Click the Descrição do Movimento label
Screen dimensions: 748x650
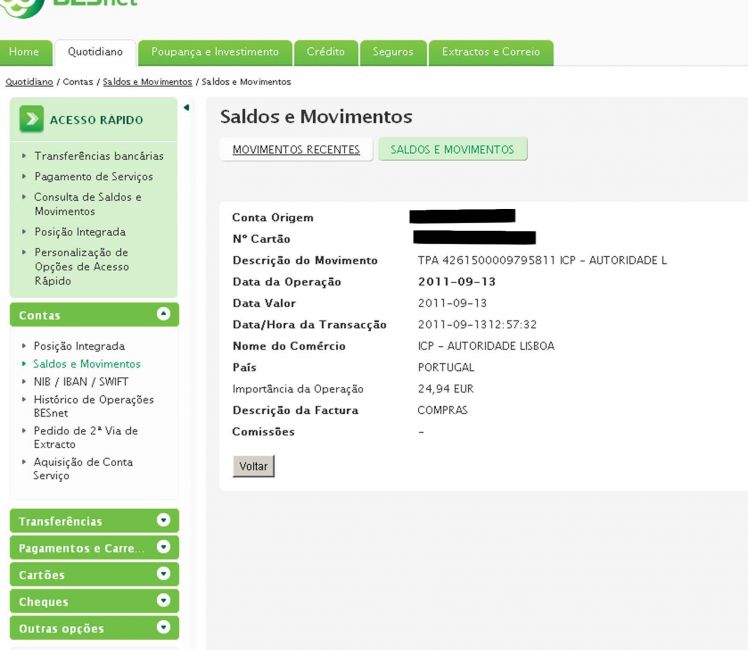point(305,260)
